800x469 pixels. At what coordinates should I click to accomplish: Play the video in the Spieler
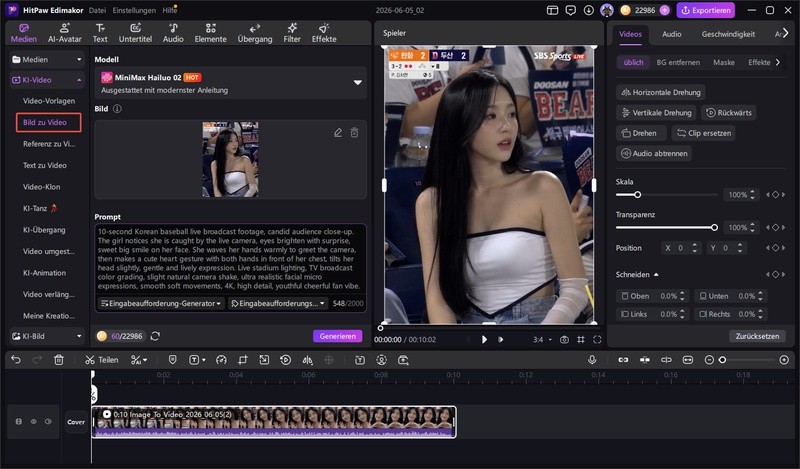484,339
